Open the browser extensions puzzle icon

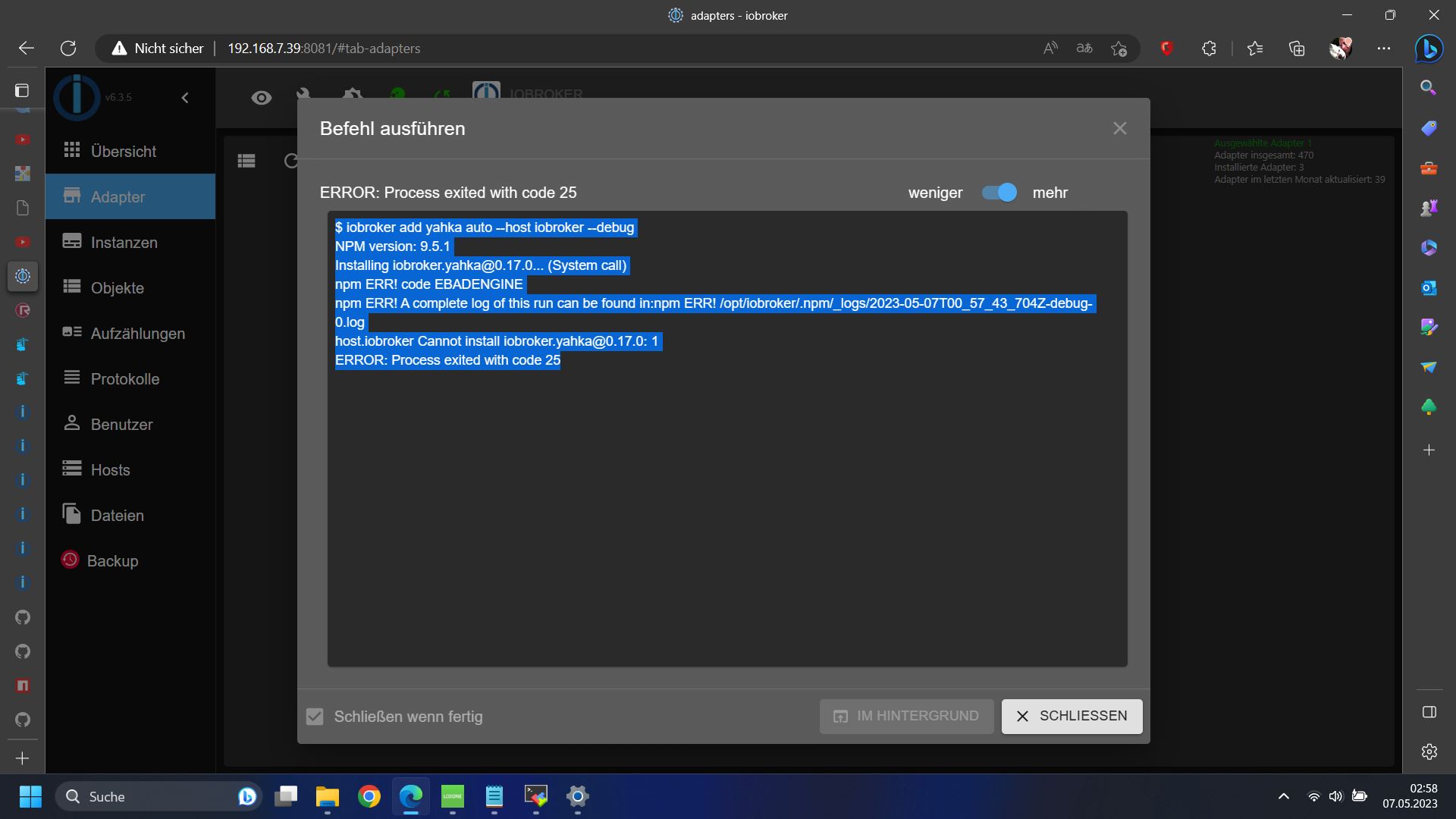point(1209,49)
